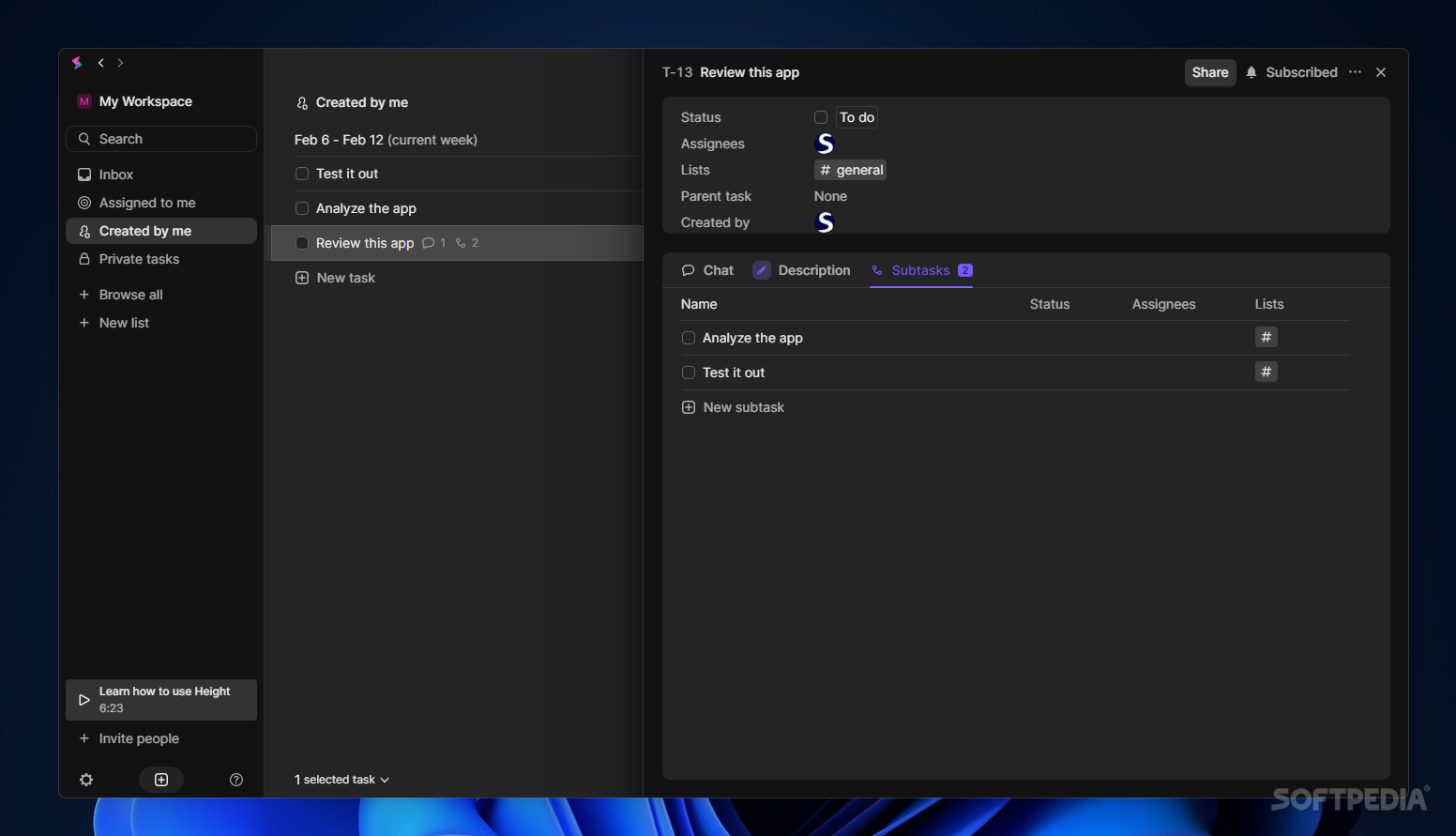Click the Height logo icon
The image size is (1456, 836).
[x=77, y=63]
